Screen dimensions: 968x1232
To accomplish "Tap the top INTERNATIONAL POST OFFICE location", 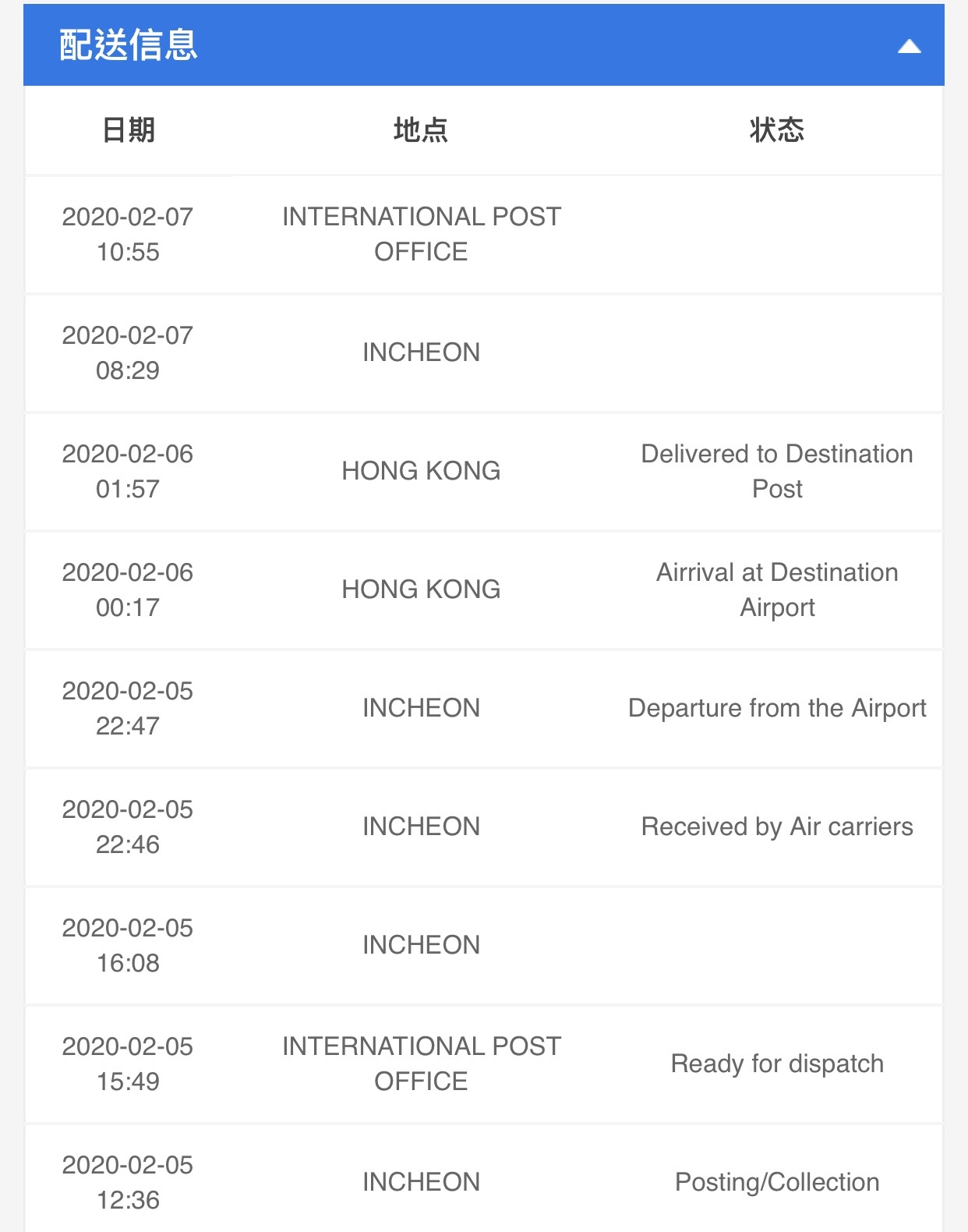I will (422, 234).
